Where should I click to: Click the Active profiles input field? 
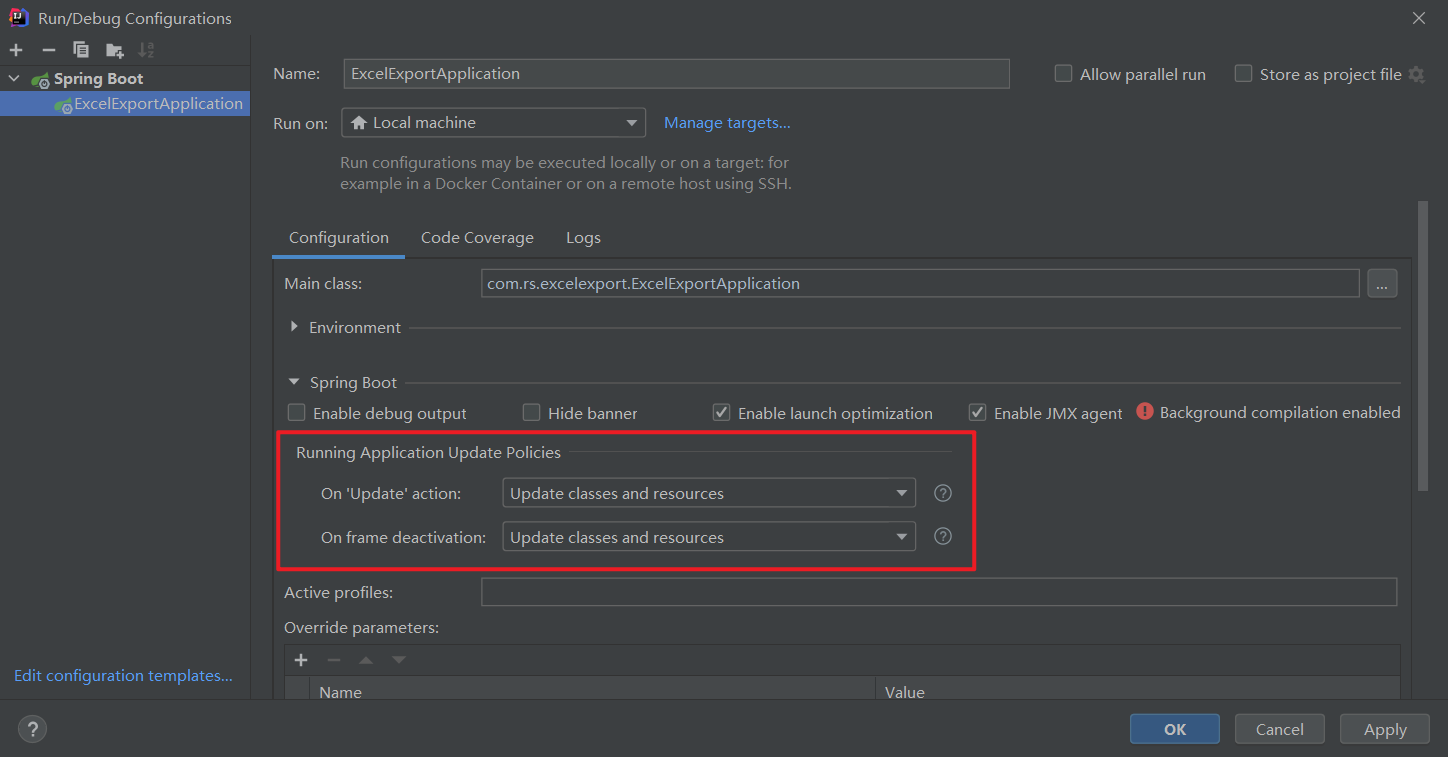point(939,592)
